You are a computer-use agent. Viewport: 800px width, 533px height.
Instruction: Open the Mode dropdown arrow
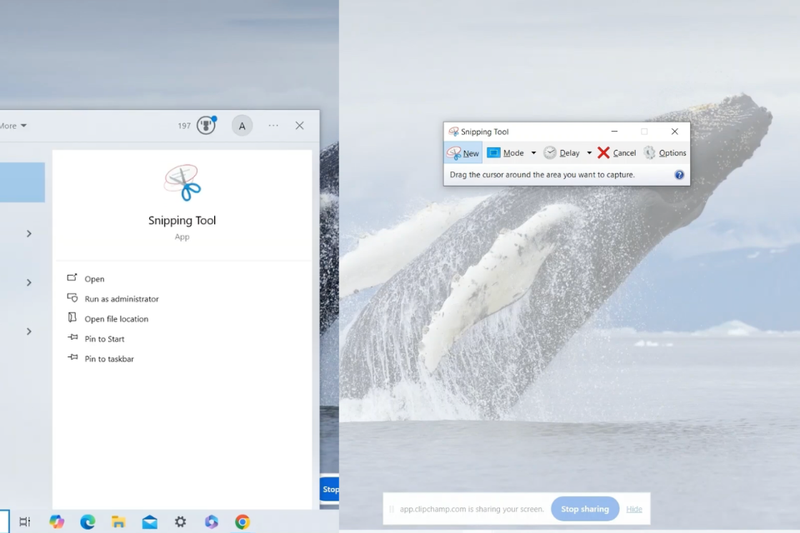click(x=534, y=153)
